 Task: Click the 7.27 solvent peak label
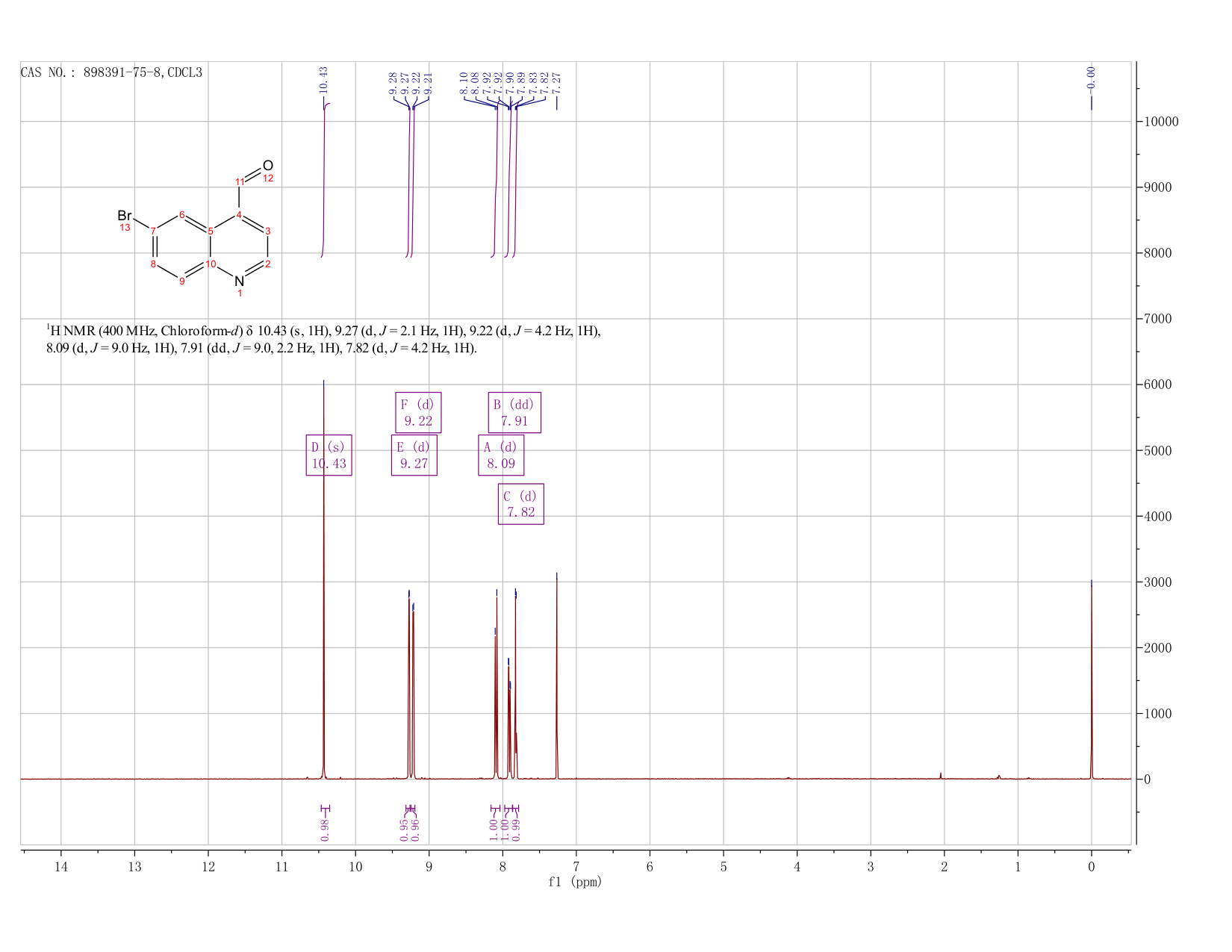coord(556,83)
